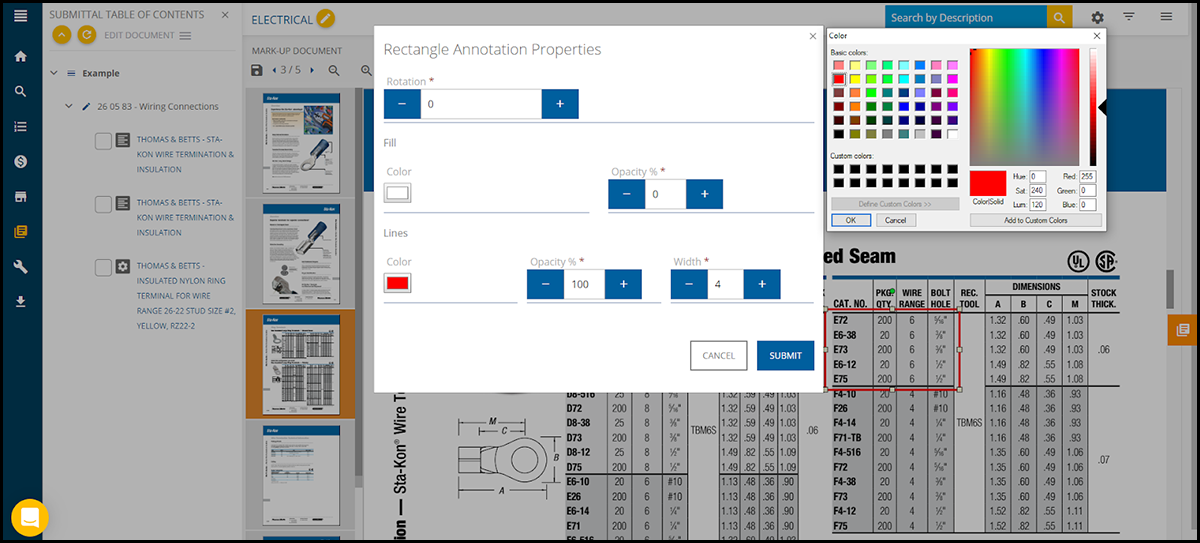Viewport: 1200px width, 543px height.
Task: Close the Submittal Table of Contents panel
Action: [225, 15]
